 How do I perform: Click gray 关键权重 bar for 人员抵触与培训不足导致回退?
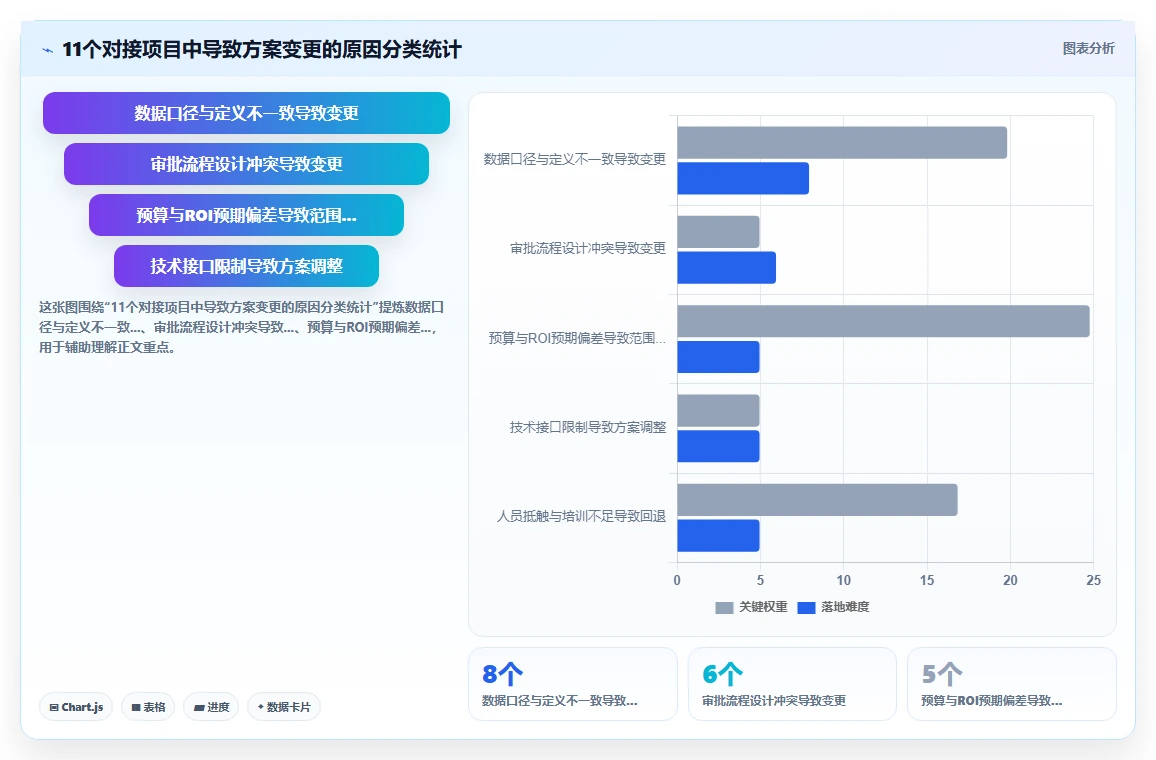[x=817, y=500]
